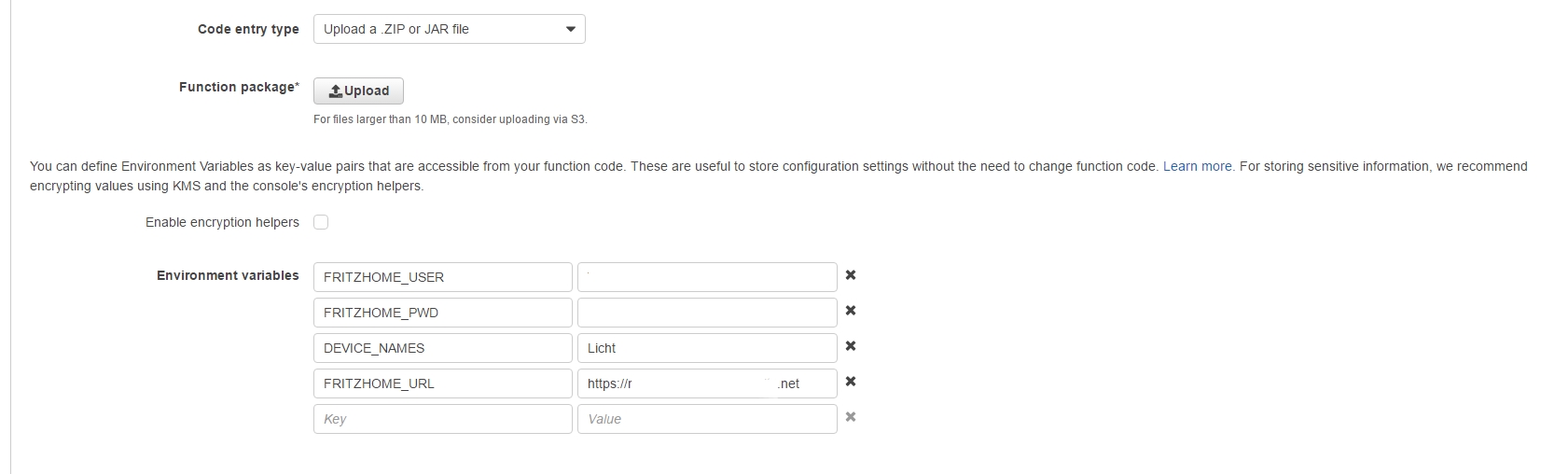
Task: Enable encryption helpers checkbox
Action: (321, 222)
